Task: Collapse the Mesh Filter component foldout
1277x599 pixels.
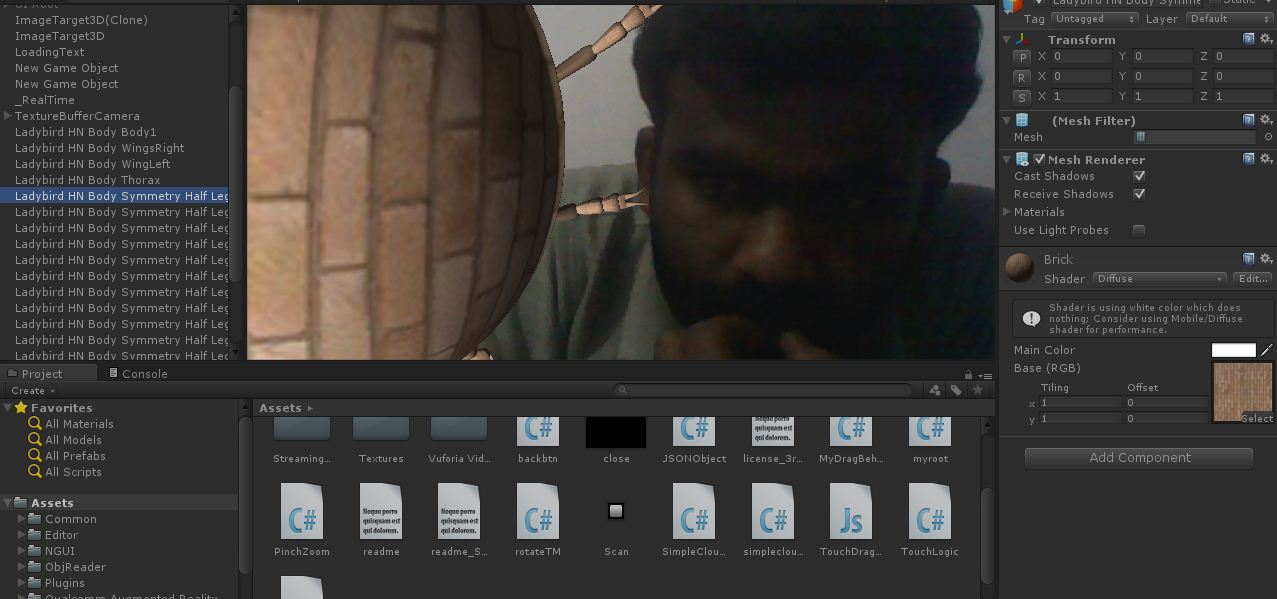Action: pyautogui.click(x=1006, y=120)
